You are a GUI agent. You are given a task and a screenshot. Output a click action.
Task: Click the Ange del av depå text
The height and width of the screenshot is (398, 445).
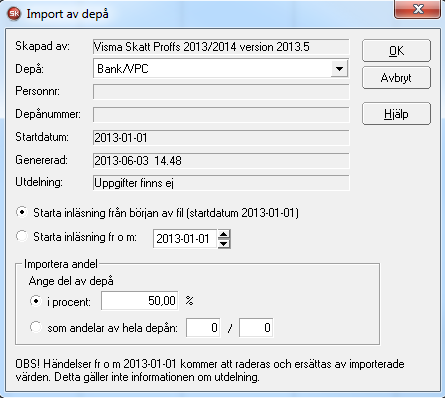point(71,281)
